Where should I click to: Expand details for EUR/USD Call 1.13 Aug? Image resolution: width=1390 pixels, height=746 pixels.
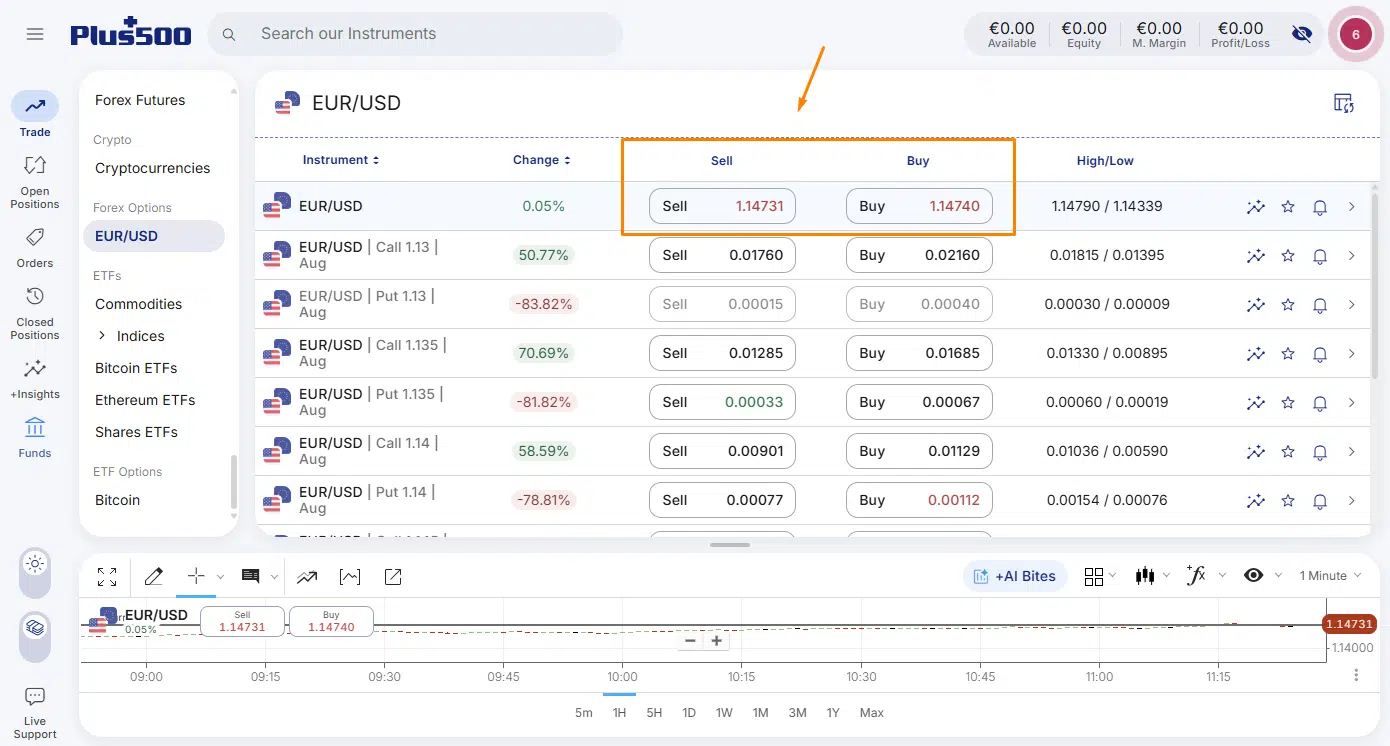coord(1352,256)
